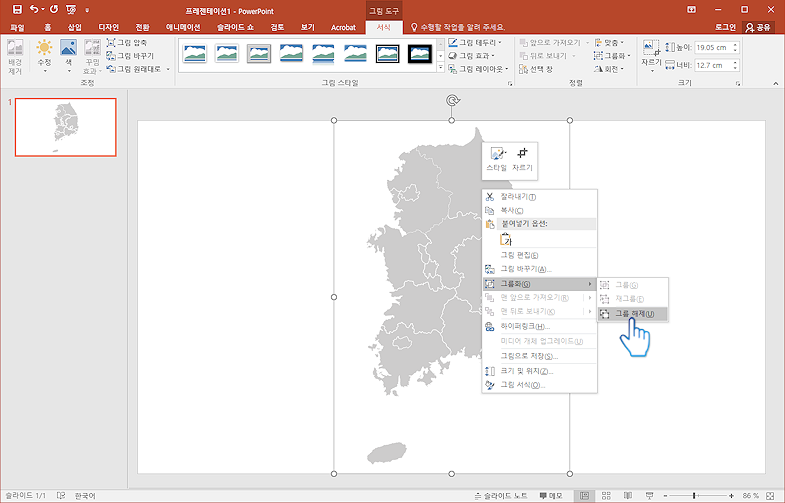Click 로그인 (sign in) link
The height and width of the screenshot is (503, 785).
click(725, 28)
